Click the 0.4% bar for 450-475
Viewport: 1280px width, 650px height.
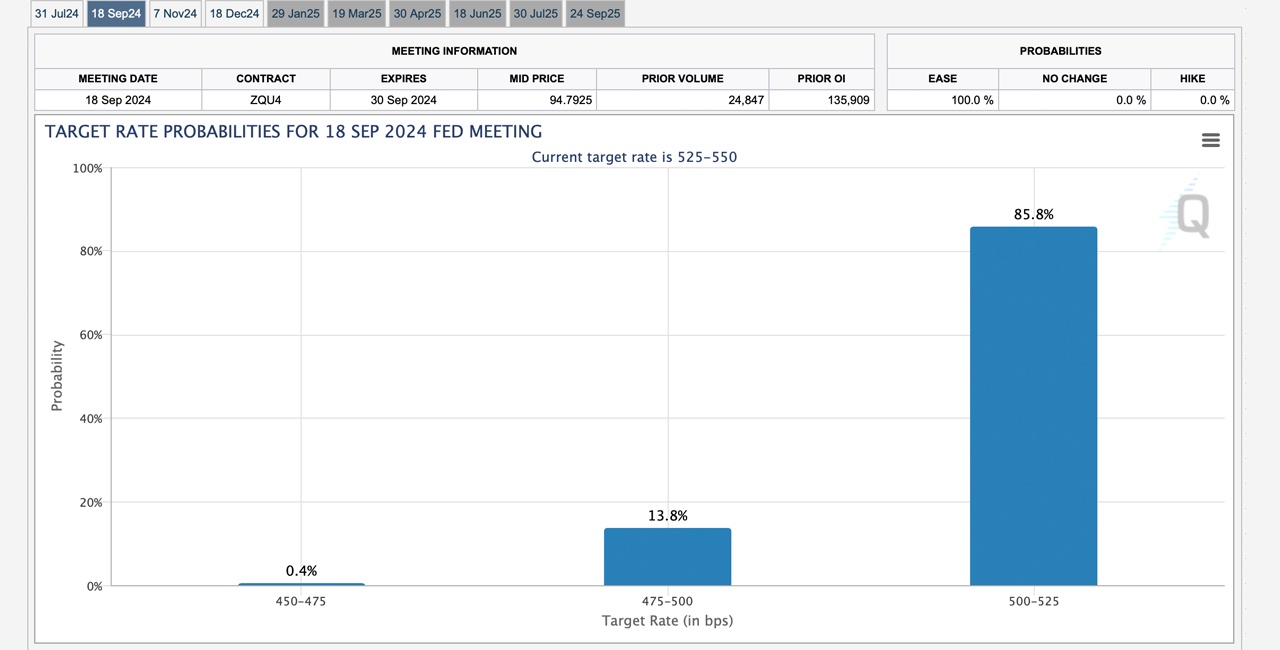[x=301, y=583]
